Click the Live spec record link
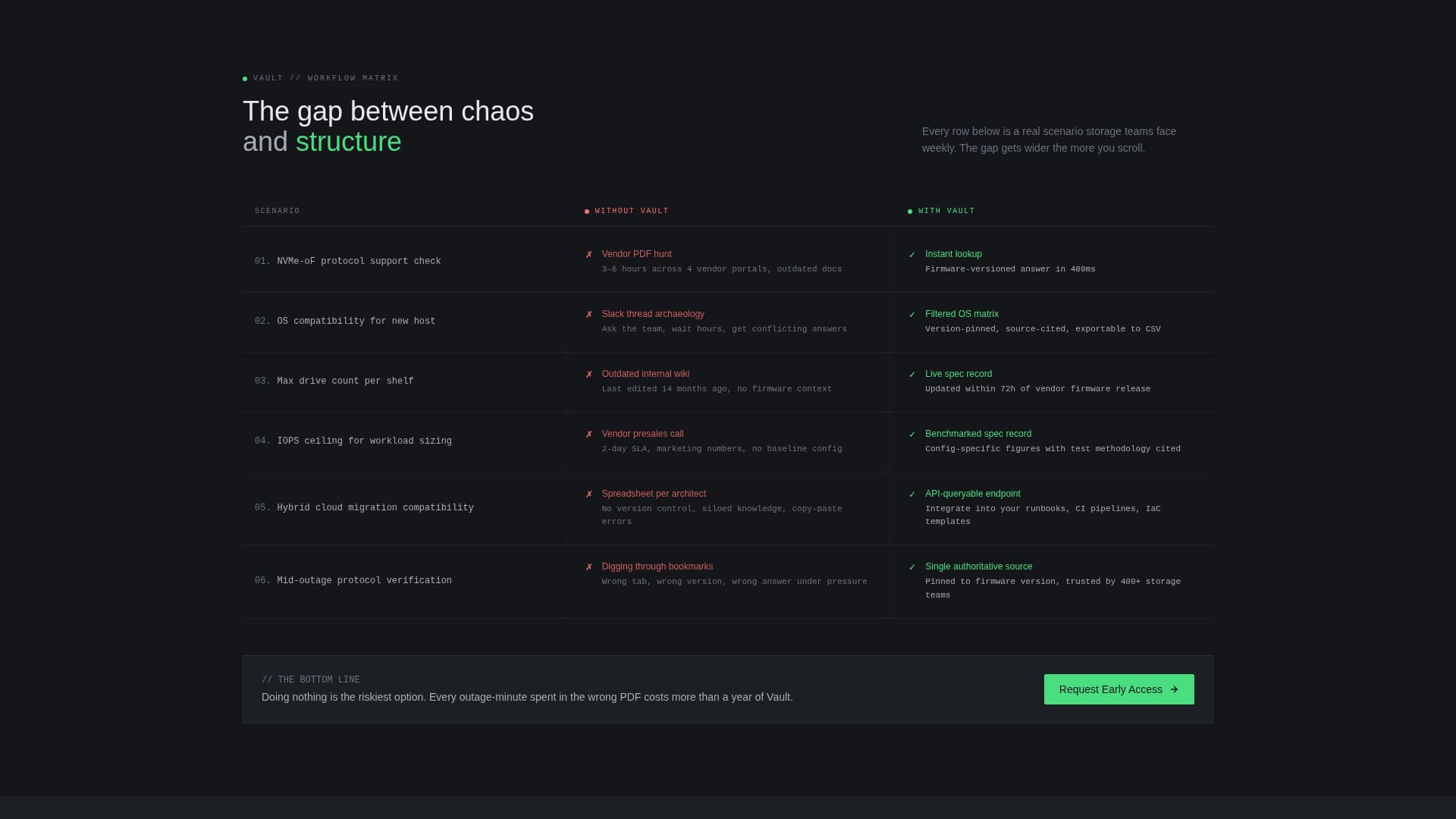Image resolution: width=1456 pixels, height=819 pixels. point(959,374)
